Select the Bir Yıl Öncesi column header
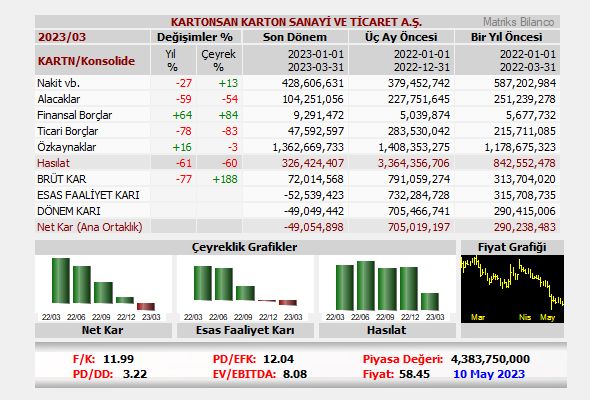The width and height of the screenshot is (590, 400). [x=507, y=37]
